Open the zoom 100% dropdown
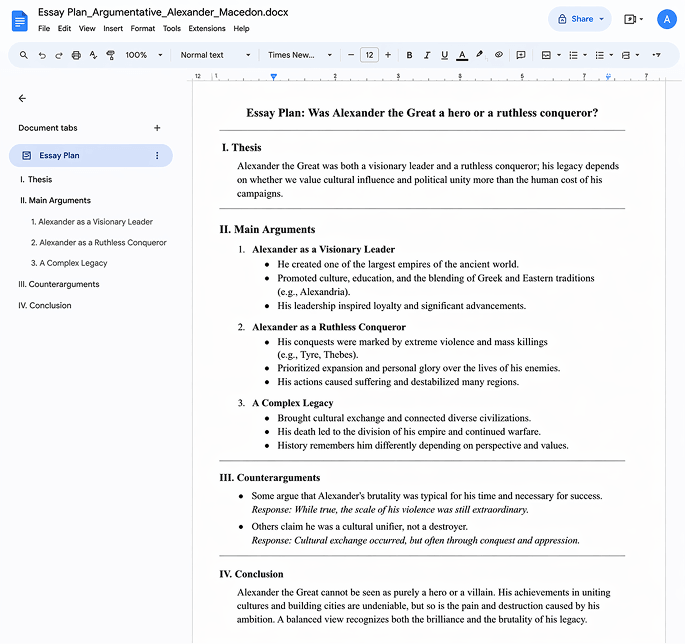This screenshot has width=685, height=644. tap(142, 55)
